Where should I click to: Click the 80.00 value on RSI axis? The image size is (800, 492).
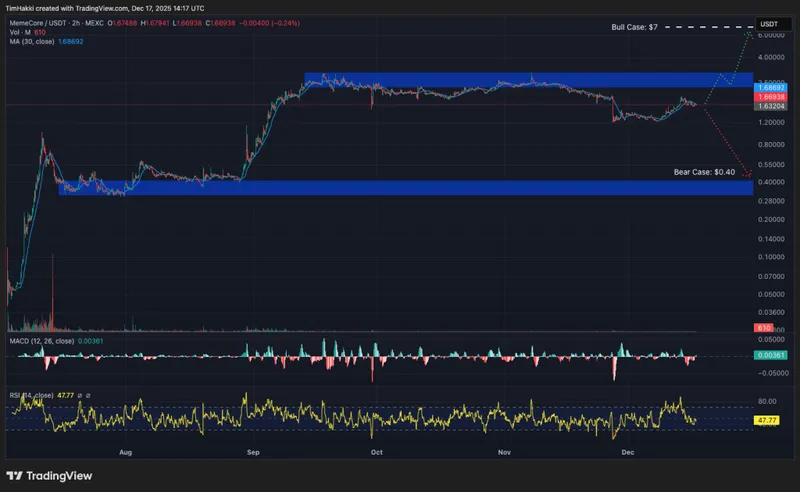click(767, 401)
